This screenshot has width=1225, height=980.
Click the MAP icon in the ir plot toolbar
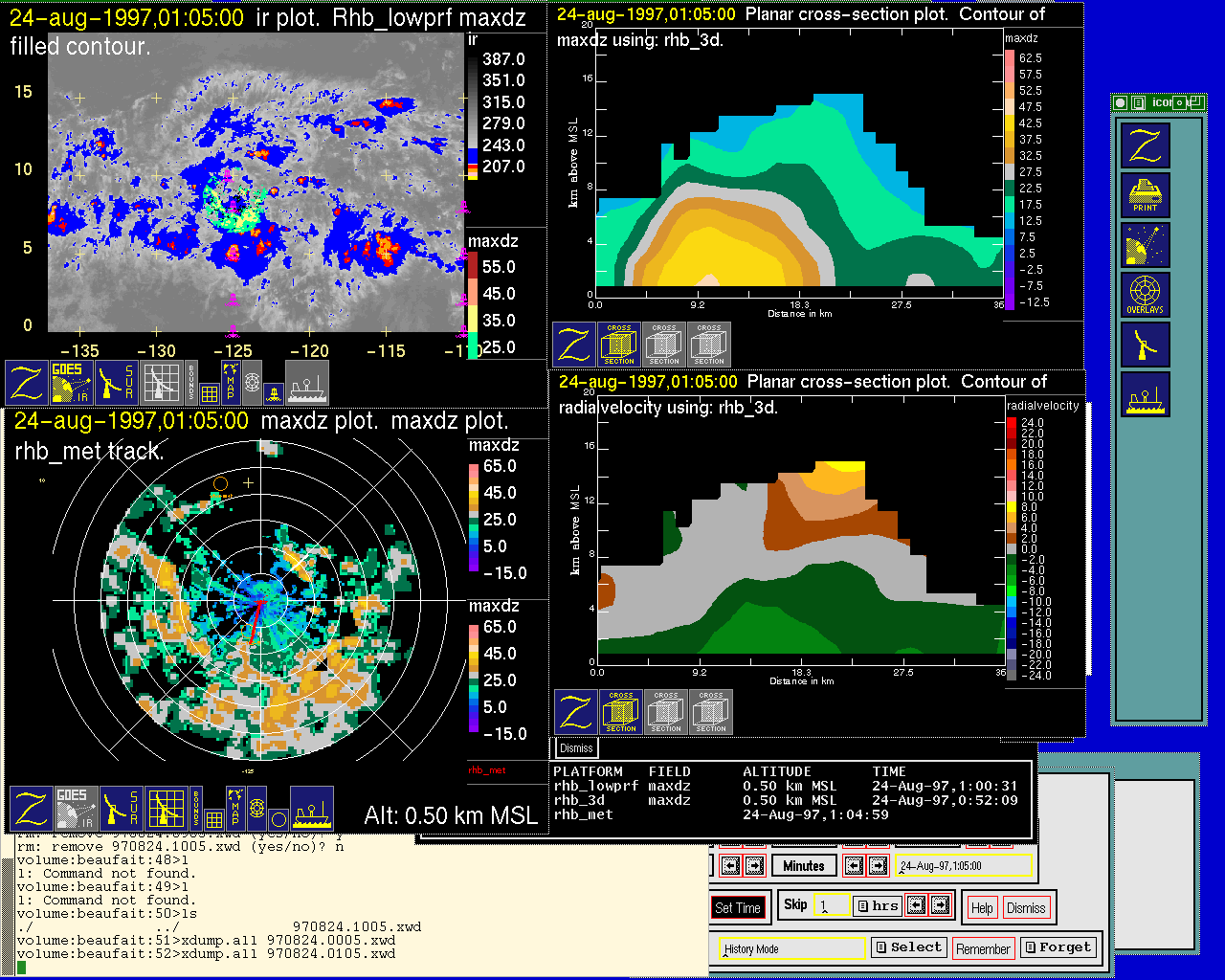click(231, 382)
